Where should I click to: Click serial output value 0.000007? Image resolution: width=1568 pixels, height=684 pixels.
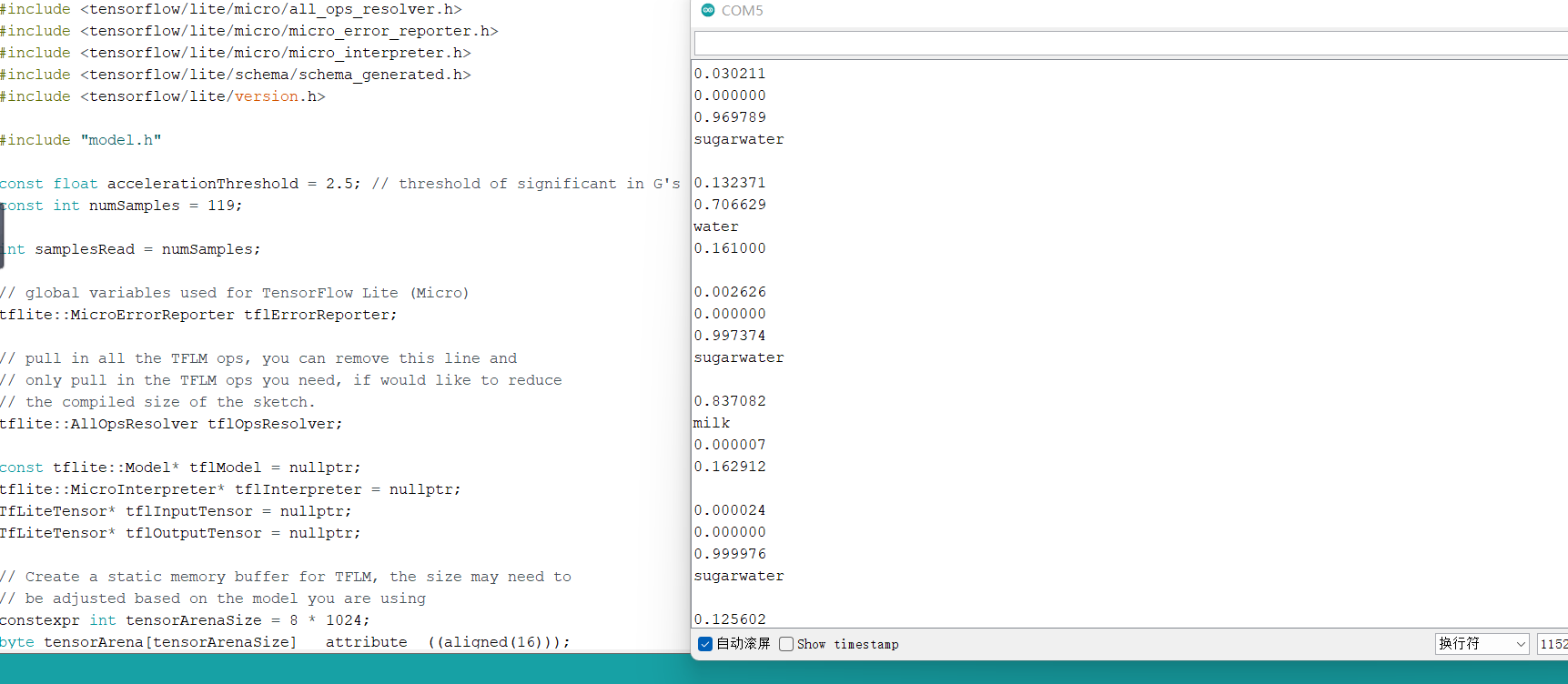click(730, 445)
